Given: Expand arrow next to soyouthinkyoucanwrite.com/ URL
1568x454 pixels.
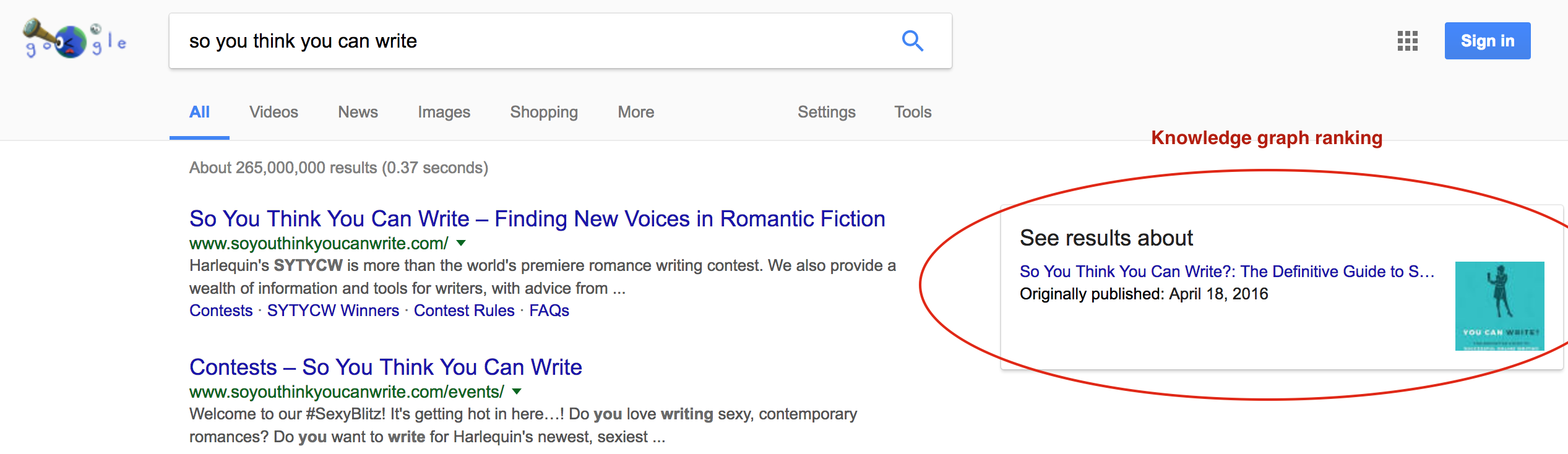Looking at the screenshot, I should pos(461,243).
